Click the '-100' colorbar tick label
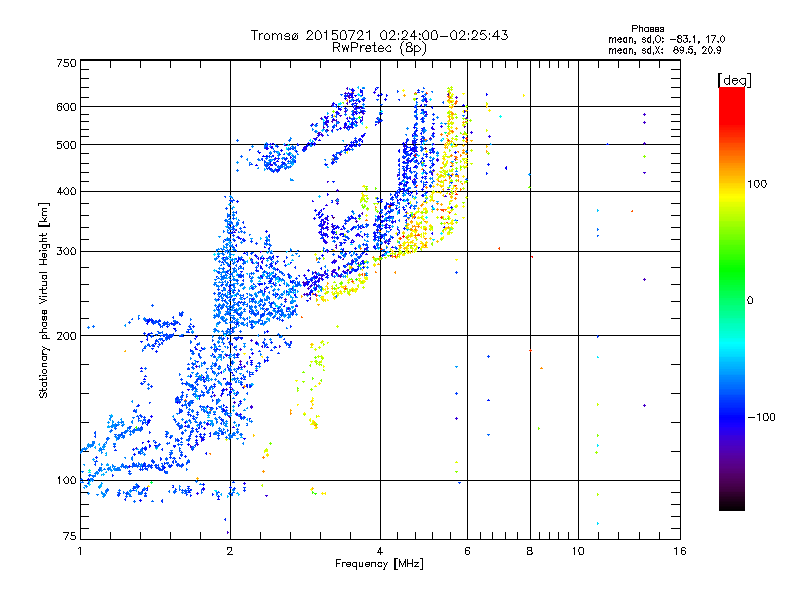This screenshot has height=600, width=800. pyautogui.click(x=761, y=417)
